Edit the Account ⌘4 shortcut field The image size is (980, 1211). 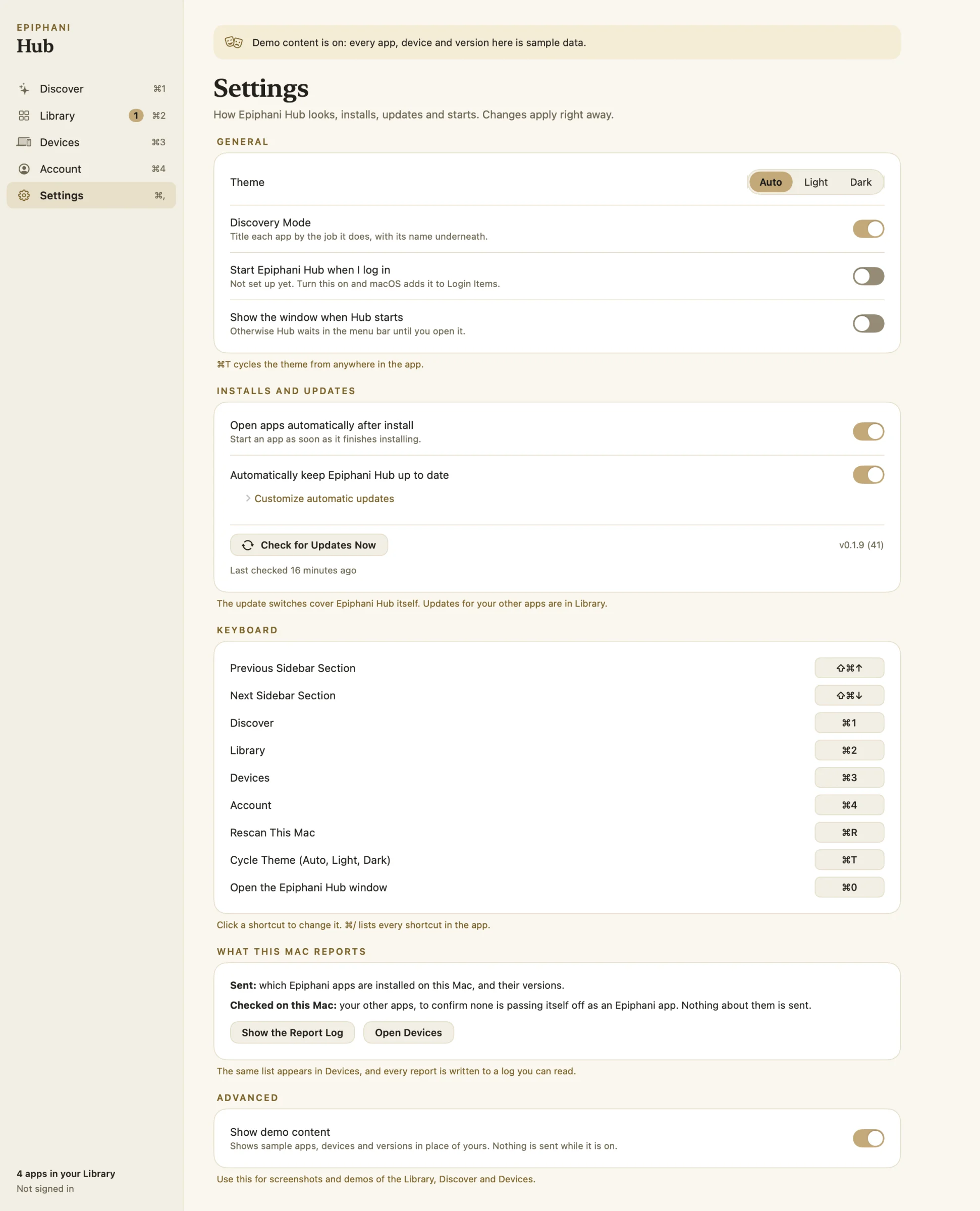(849, 805)
